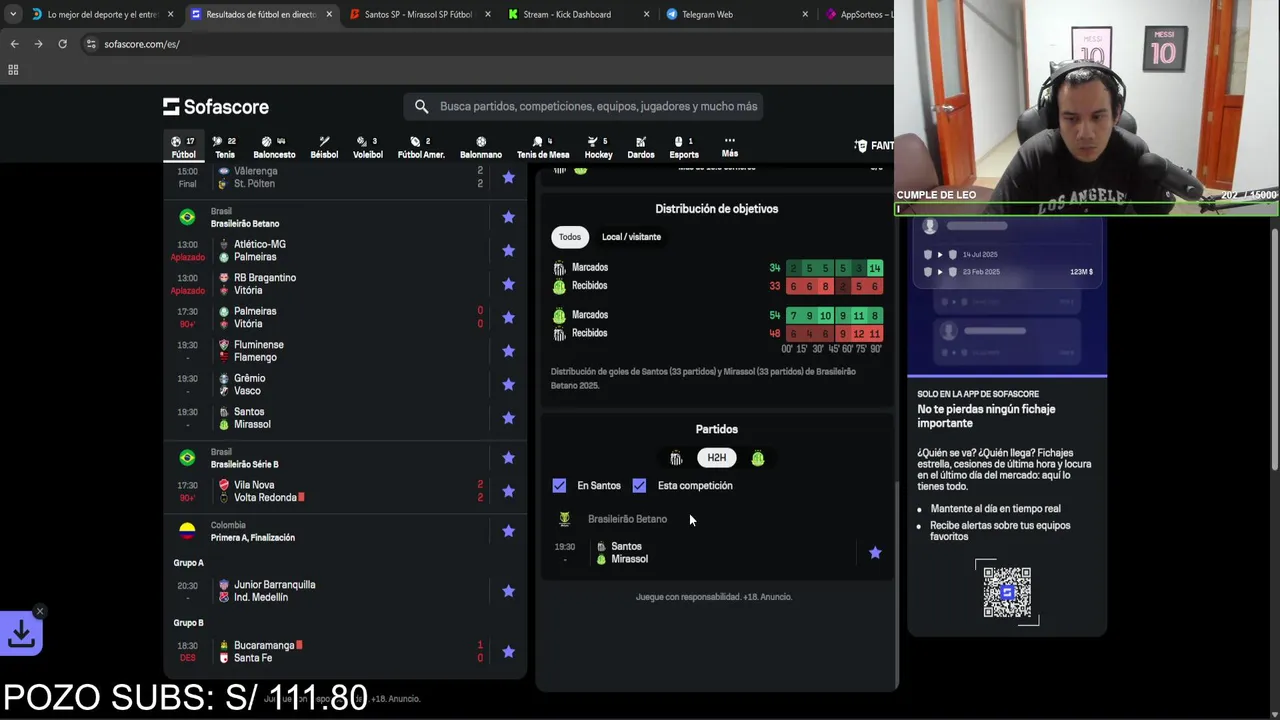This screenshot has width=1280, height=720.
Task: Select Mirassol crest tab in Partidos
Action: point(757,458)
